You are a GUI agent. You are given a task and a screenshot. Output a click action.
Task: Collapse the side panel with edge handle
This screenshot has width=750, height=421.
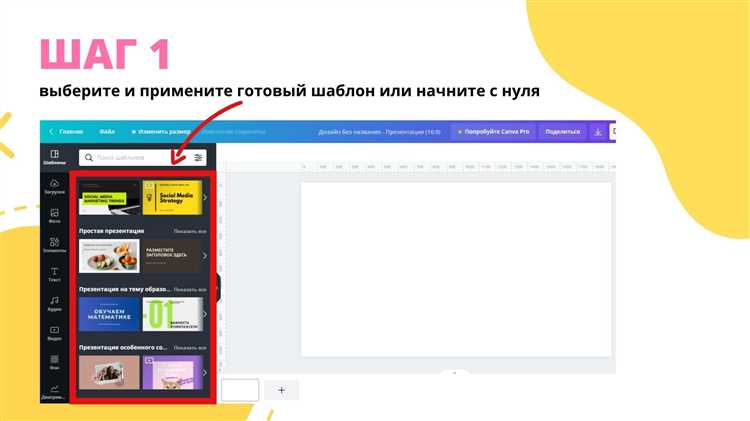(218, 288)
